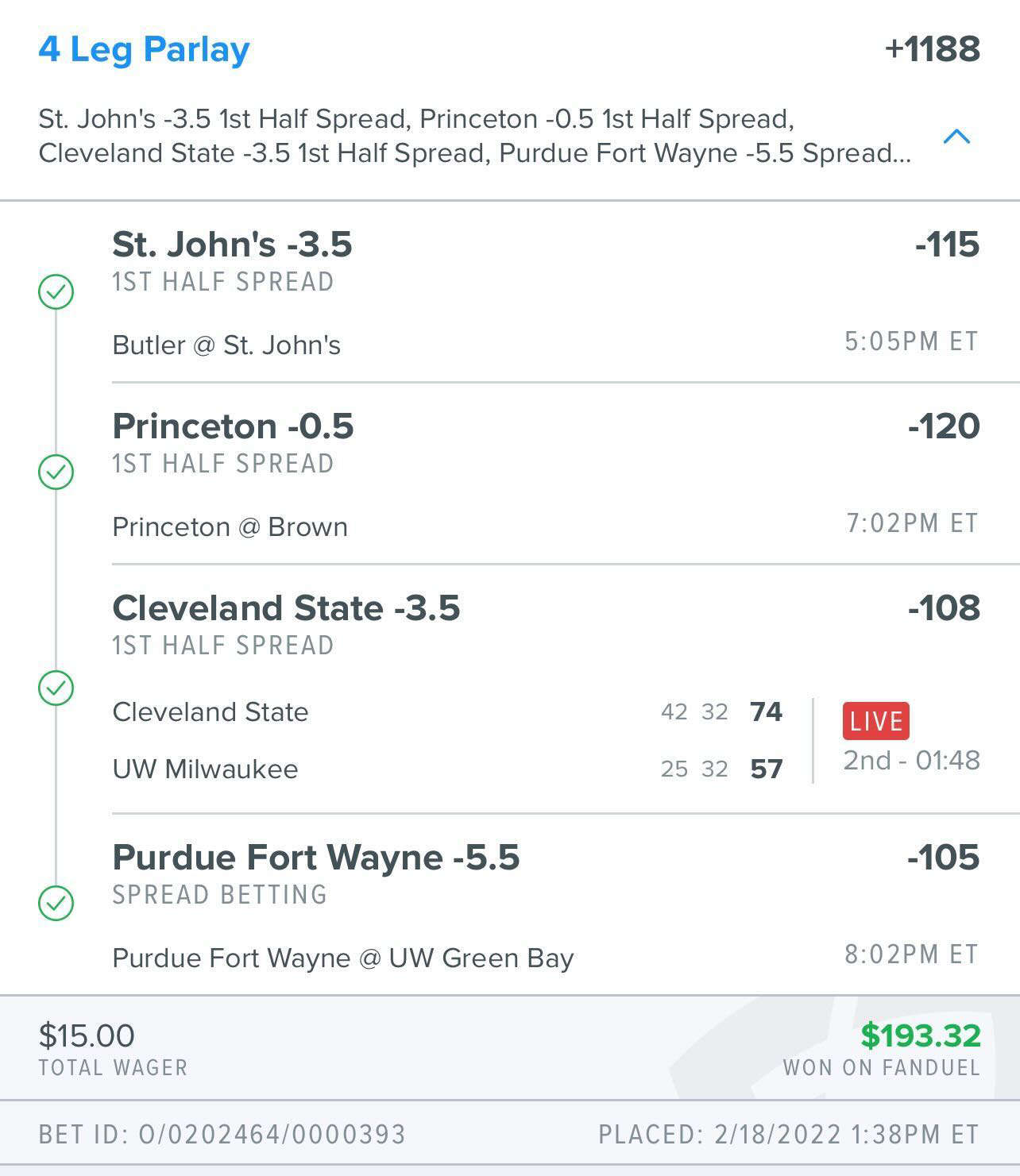Click the Cleveland State leg green checkmark
This screenshot has width=1020, height=1176.
56,688
